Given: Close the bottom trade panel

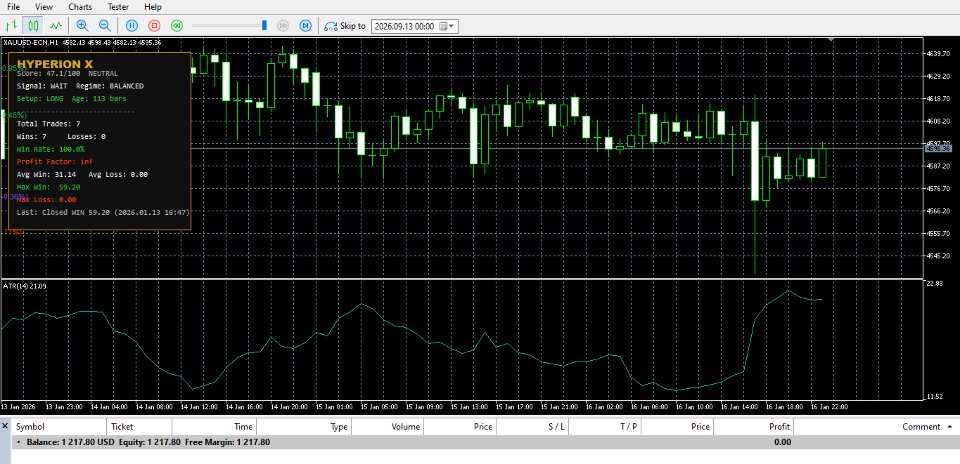Looking at the screenshot, I should (5, 425).
